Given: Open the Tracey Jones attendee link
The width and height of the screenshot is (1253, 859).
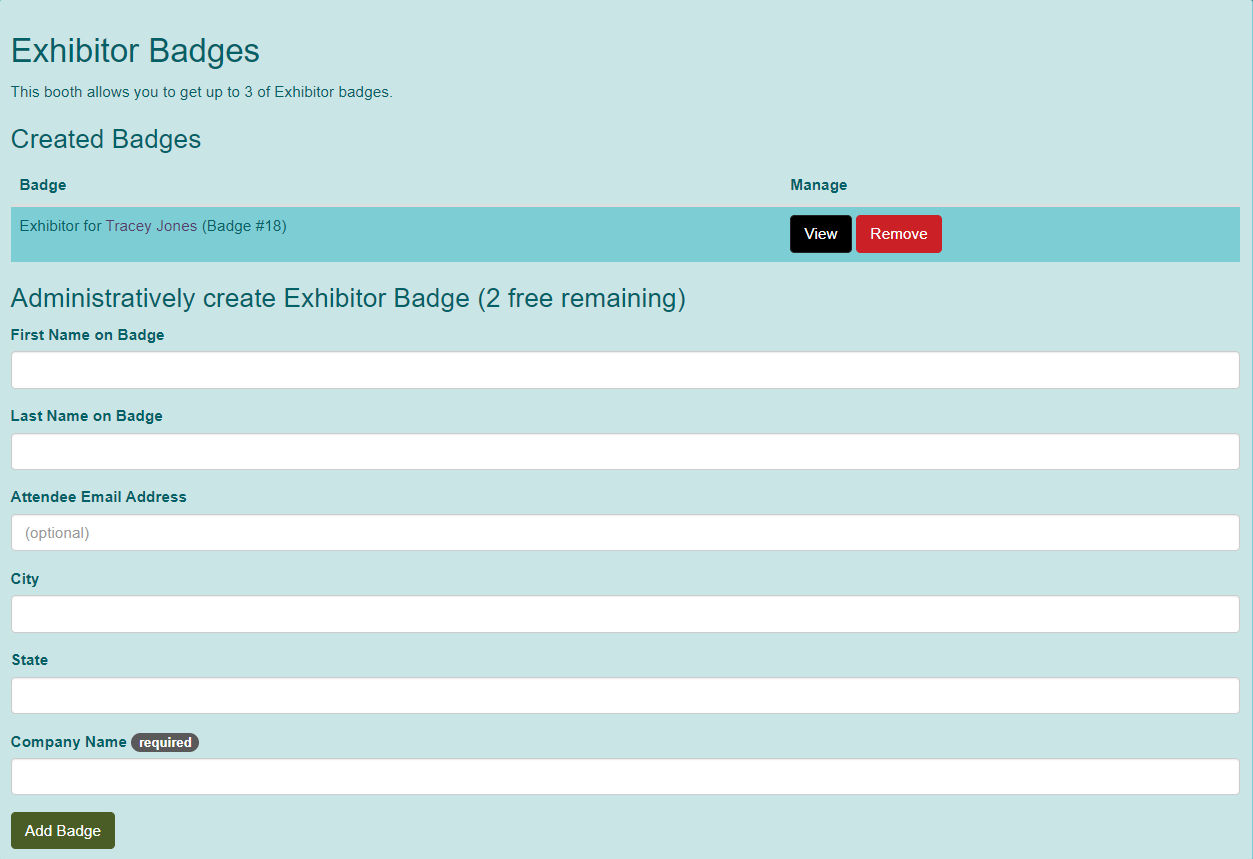Looking at the screenshot, I should point(151,226).
